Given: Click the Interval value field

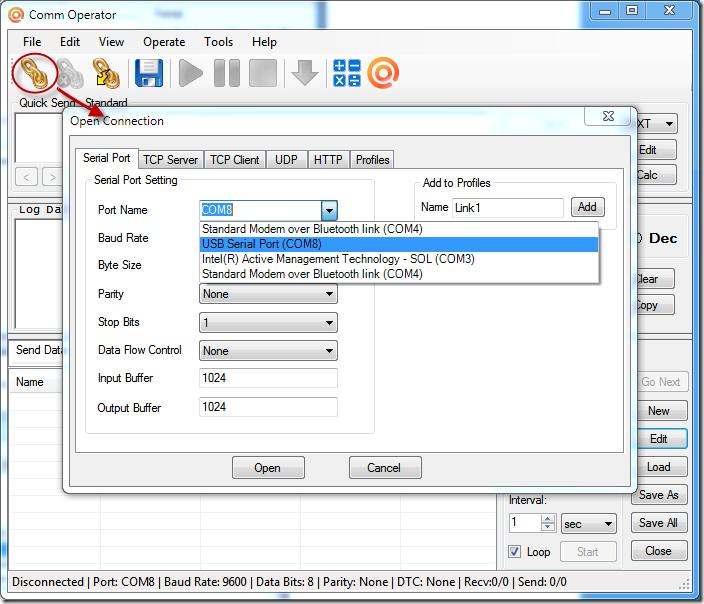Looking at the screenshot, I should [525, 523].
